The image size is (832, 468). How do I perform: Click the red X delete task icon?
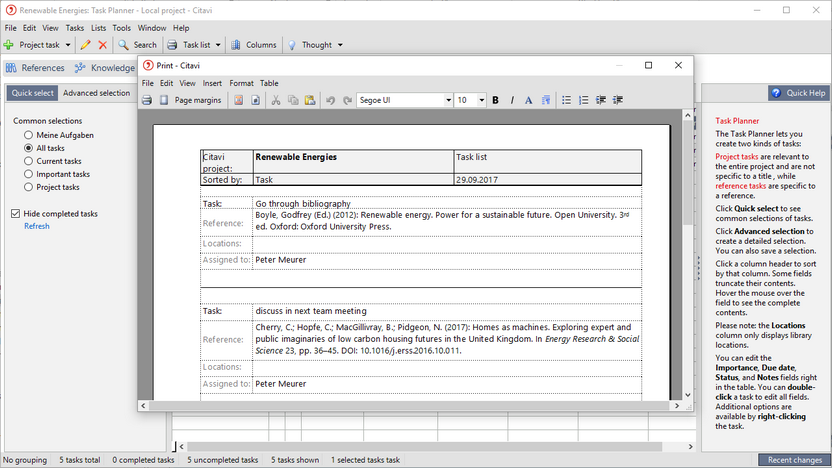click(x=102, y=45)
